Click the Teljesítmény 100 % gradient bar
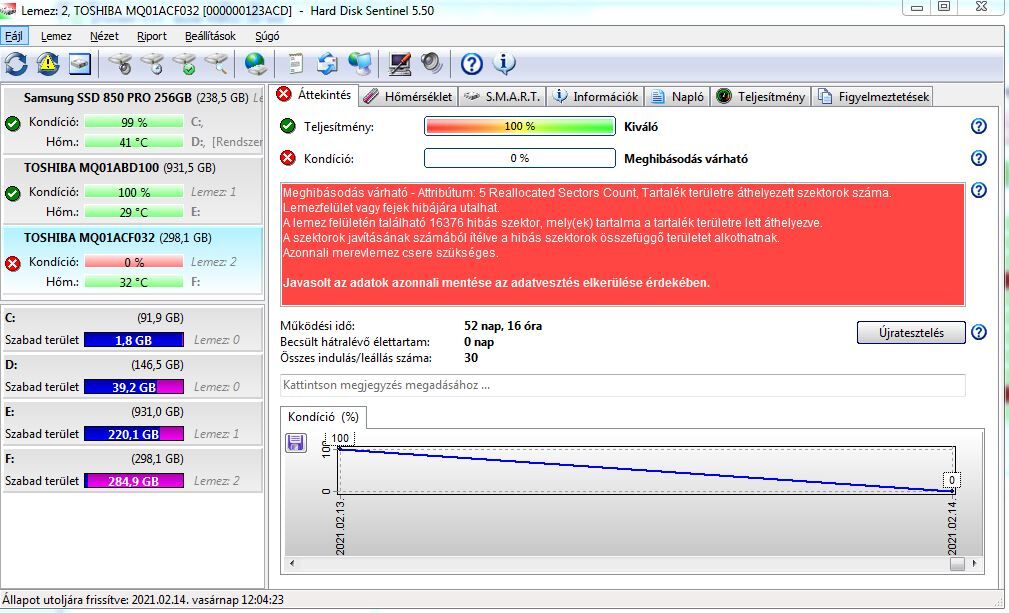 (520, 126)
